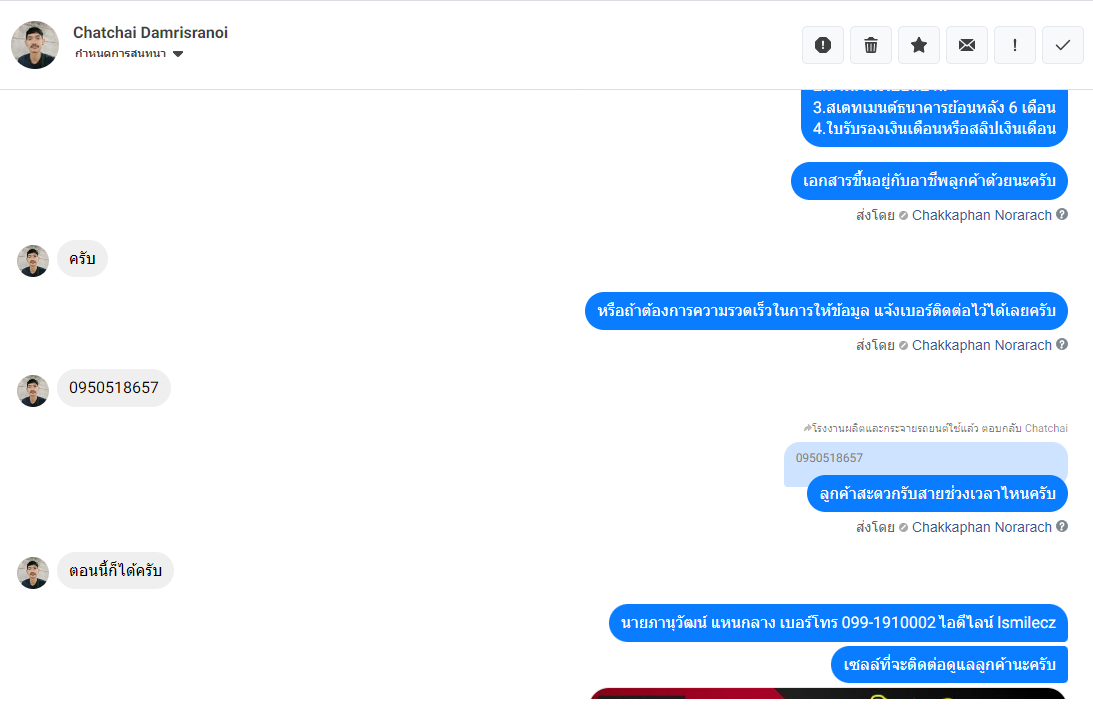Open the image attachment at the bottom

[x=828, y=695]
